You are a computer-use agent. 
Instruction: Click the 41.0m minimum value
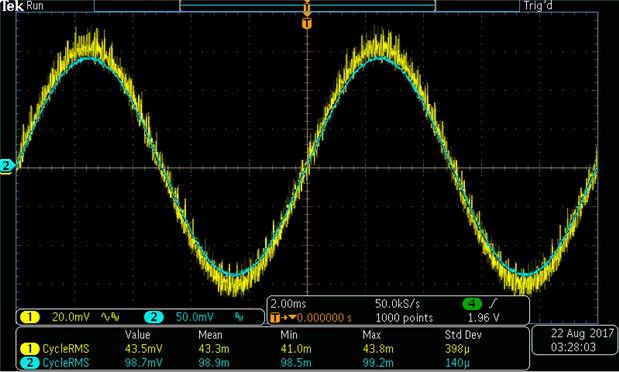point(296,349)
